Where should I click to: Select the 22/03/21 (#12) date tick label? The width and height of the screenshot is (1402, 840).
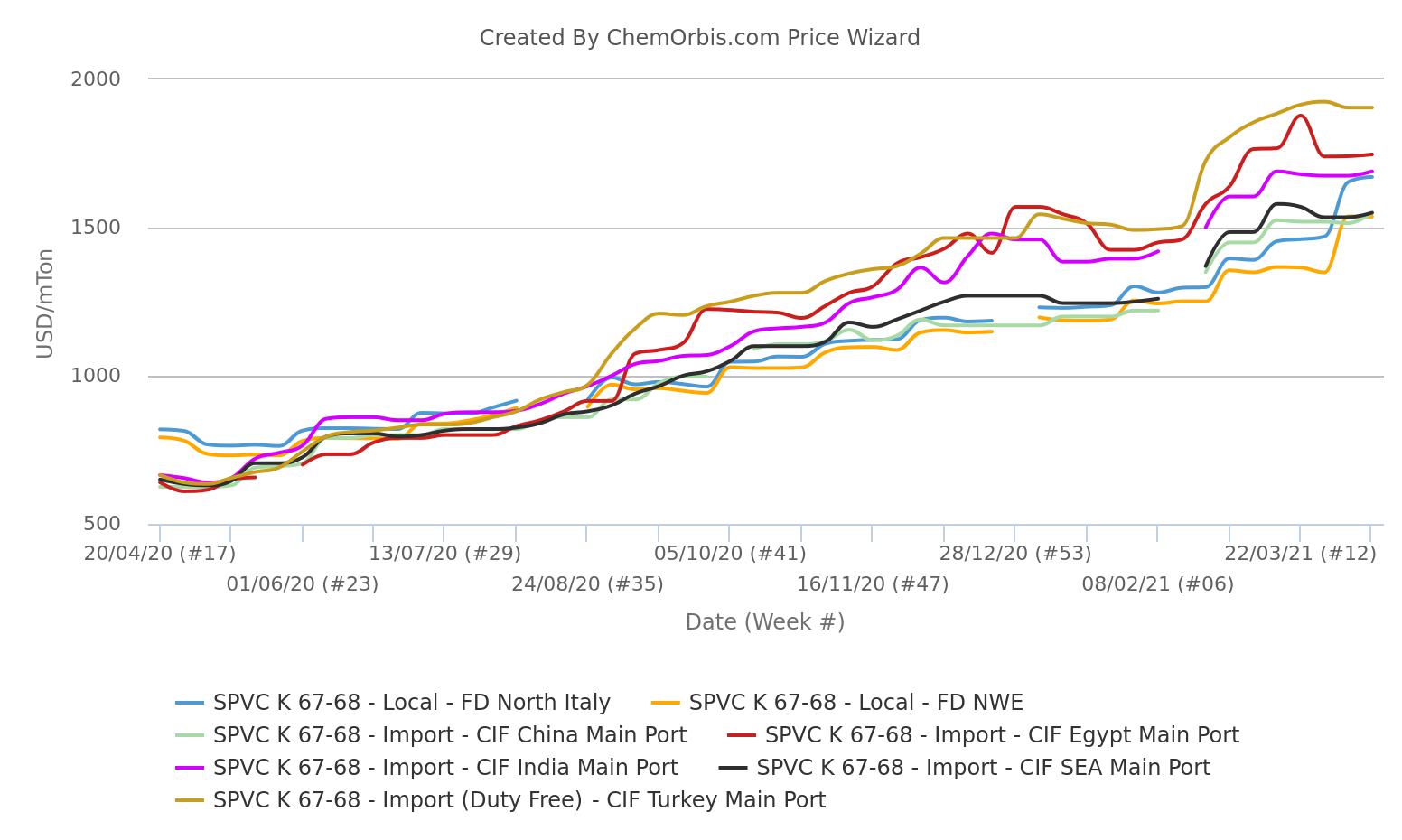click(x=1300, y=553)
